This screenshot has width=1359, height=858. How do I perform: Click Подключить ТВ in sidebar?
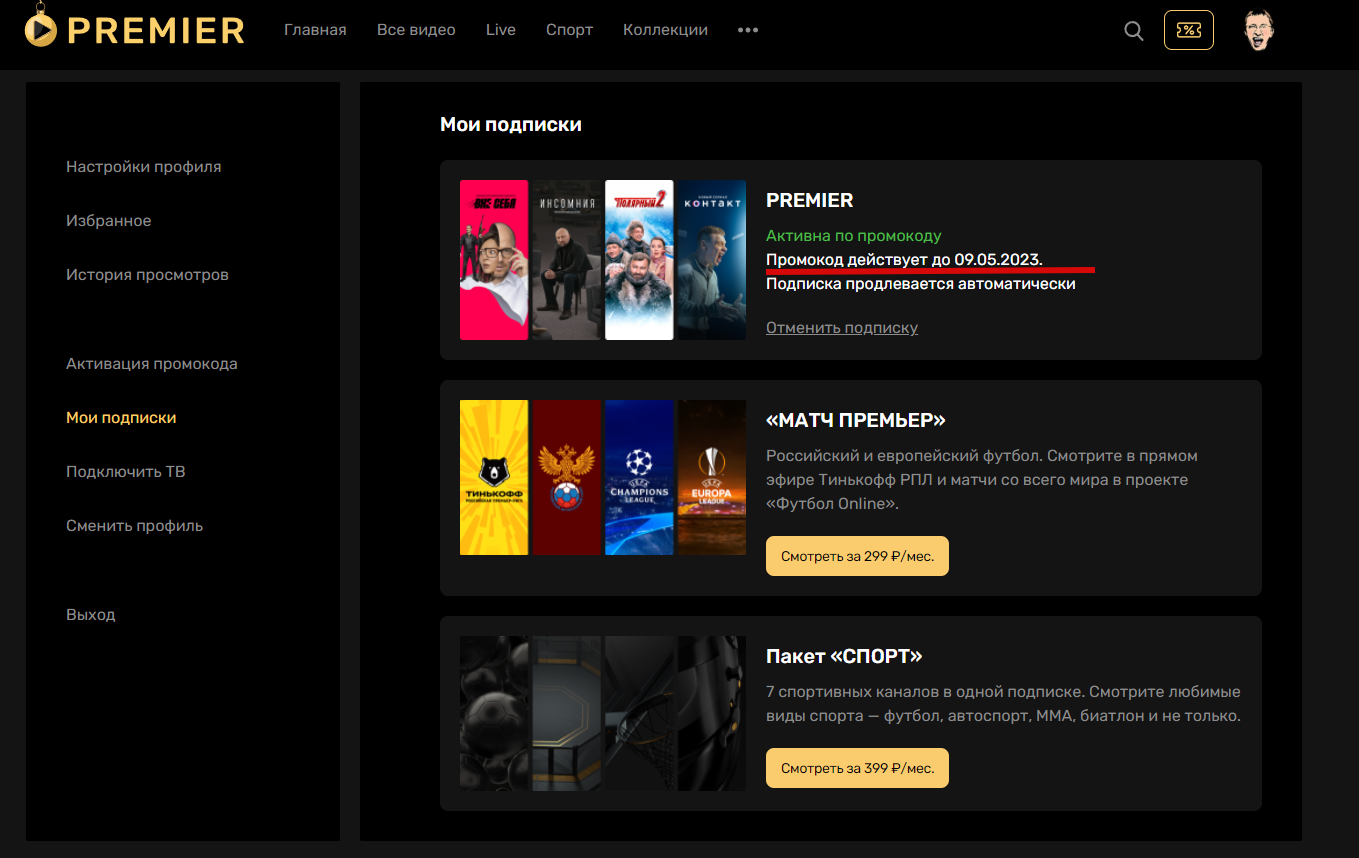point(126,472)
